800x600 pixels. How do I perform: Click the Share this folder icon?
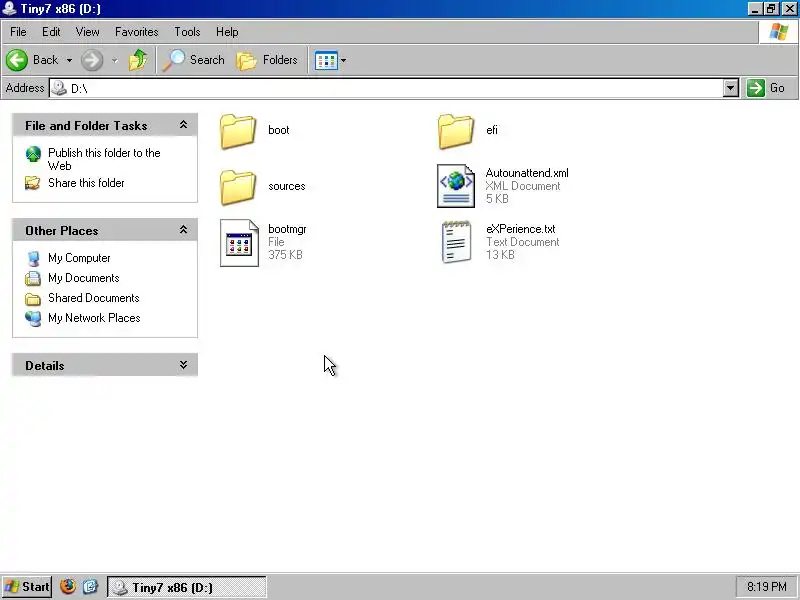pos(33,183)
